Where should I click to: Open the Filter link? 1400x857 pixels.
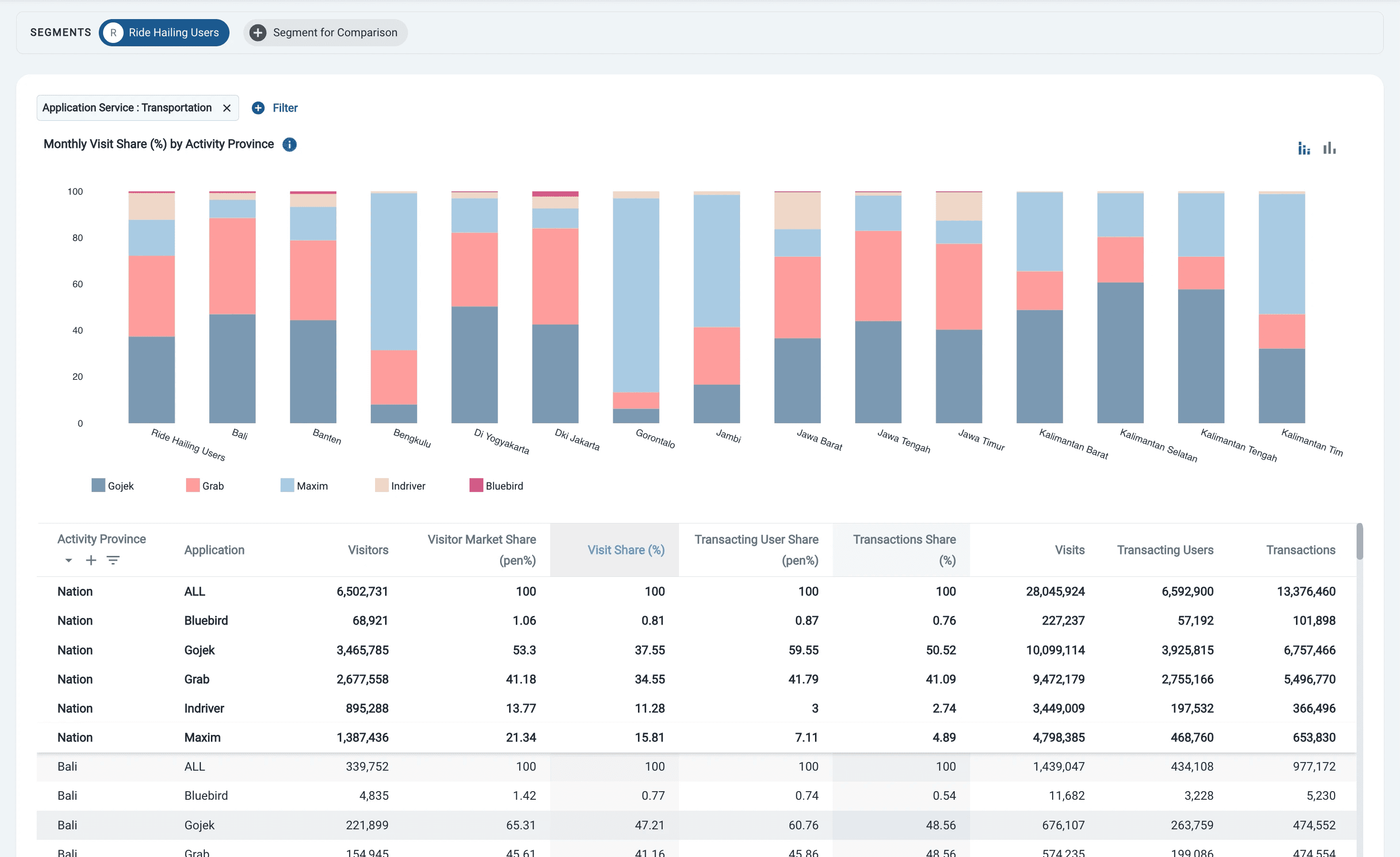[x=285, y=108]
